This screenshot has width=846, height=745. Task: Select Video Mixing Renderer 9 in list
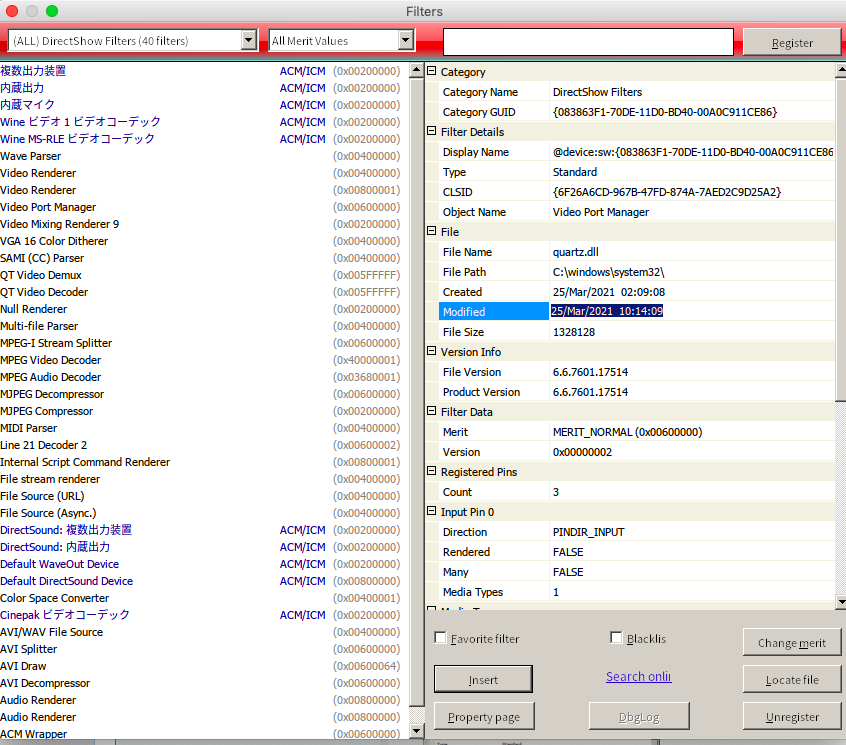pos(60,224)
